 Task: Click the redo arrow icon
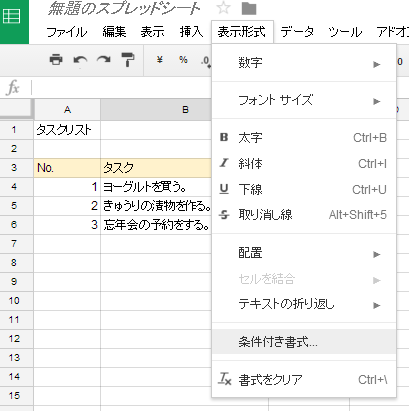pyautogui.click(x=104, y=60)
